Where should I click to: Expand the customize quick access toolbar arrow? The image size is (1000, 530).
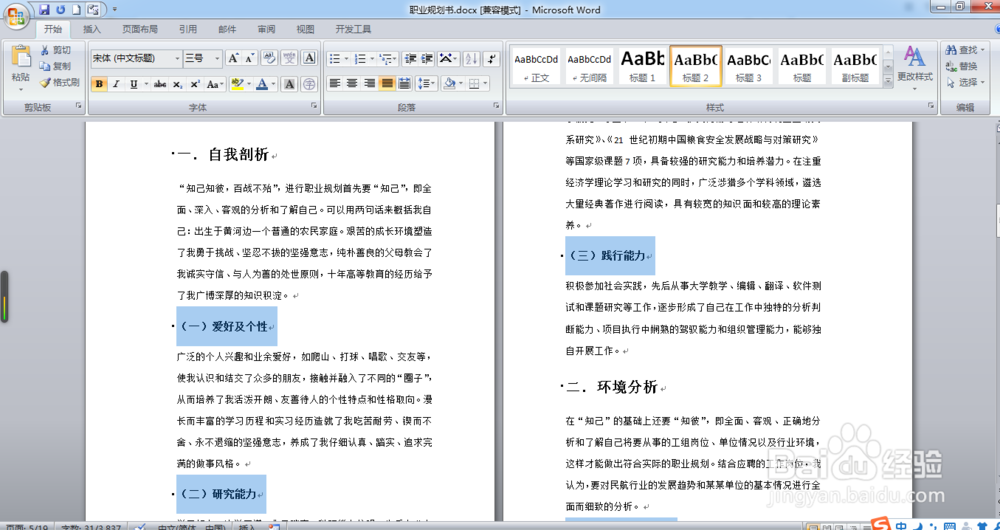pos(114,10)
